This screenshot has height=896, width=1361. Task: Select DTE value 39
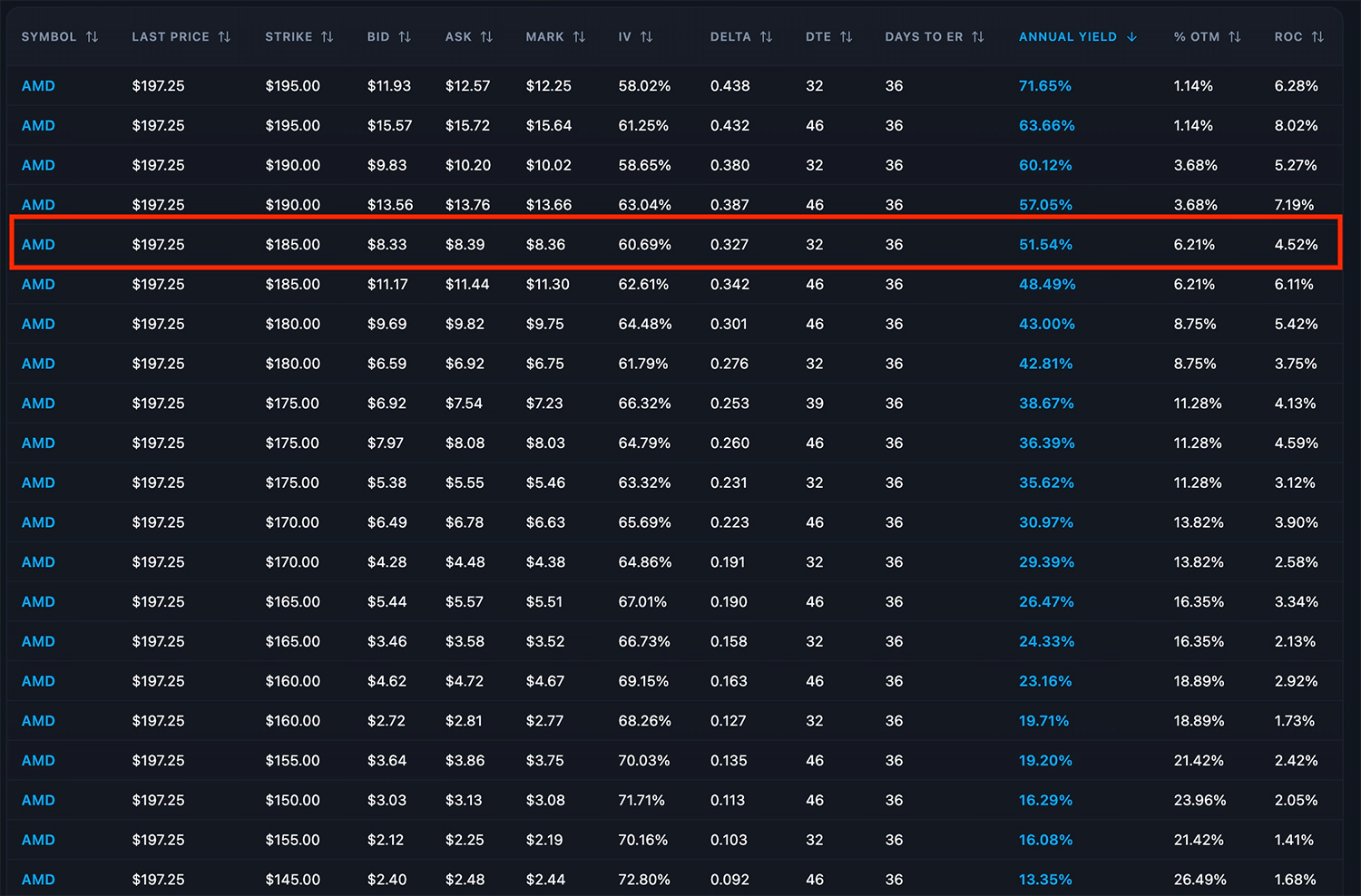(815, 404)
